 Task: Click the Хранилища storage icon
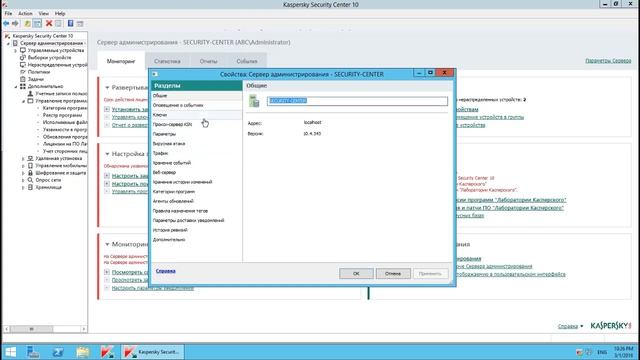[30, 187]
